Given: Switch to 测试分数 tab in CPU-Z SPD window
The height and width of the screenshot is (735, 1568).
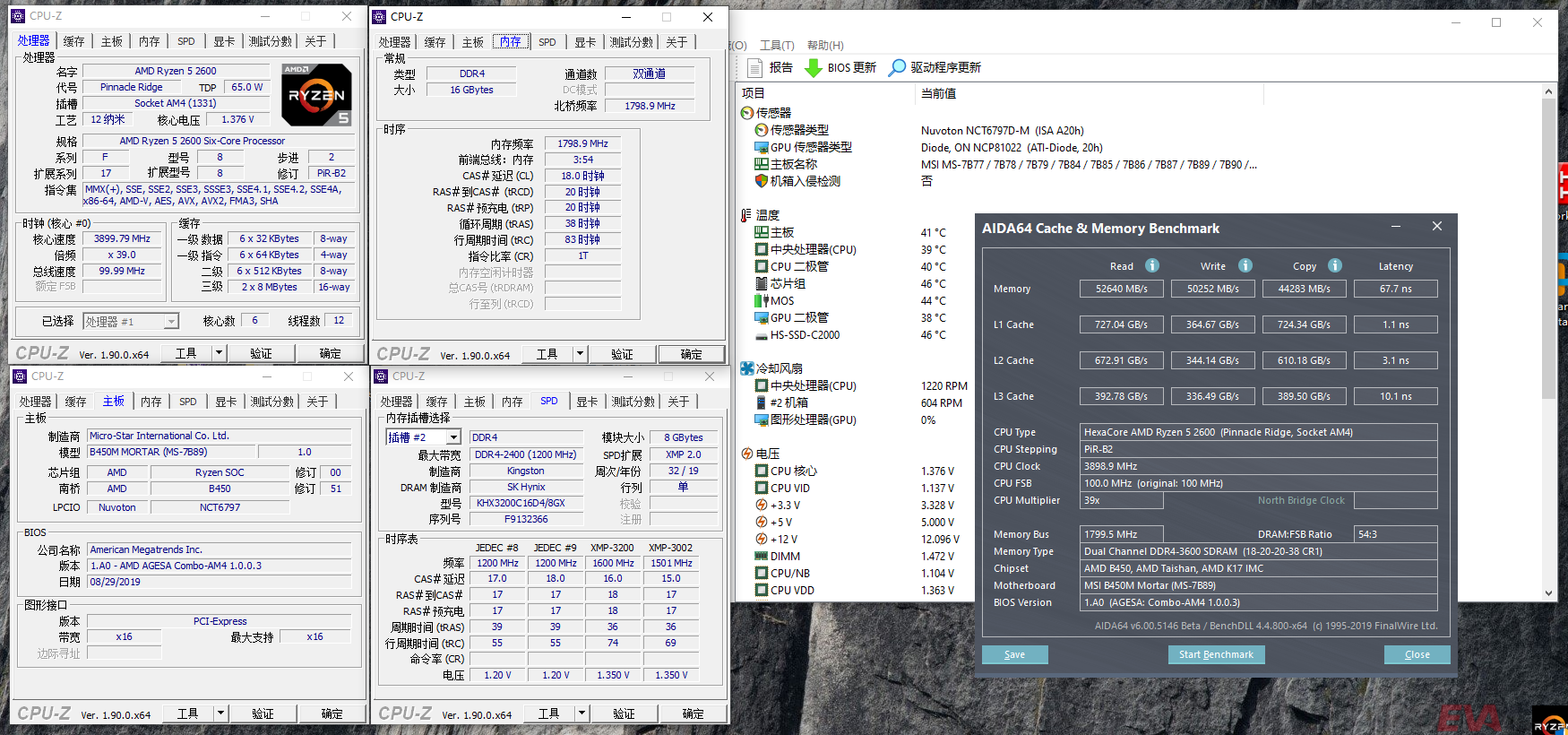Looking at the screenshot, I should click(x=633, y=402).
